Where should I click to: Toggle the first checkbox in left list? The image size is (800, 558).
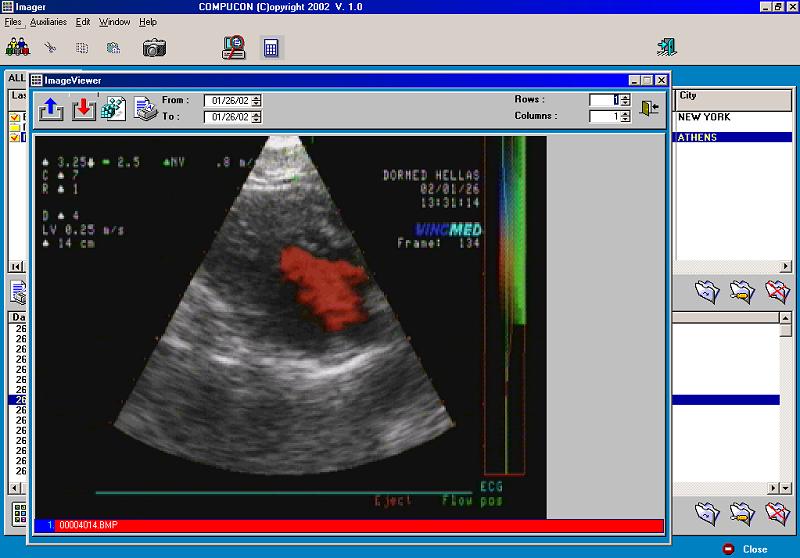click(15, 118)
